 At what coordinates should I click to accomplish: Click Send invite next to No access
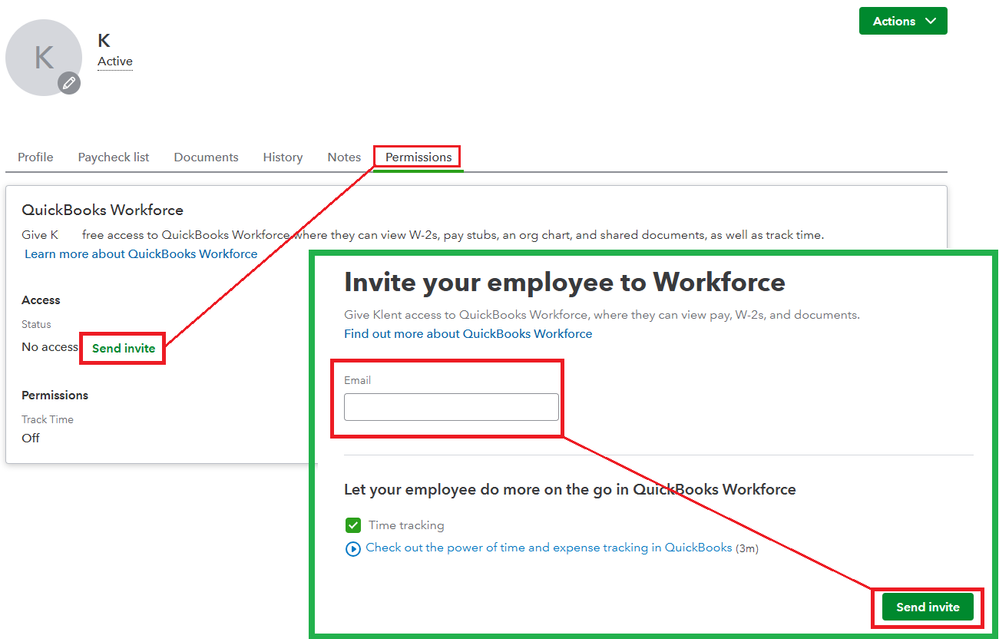pyautogui.click(x=124, y=348)
